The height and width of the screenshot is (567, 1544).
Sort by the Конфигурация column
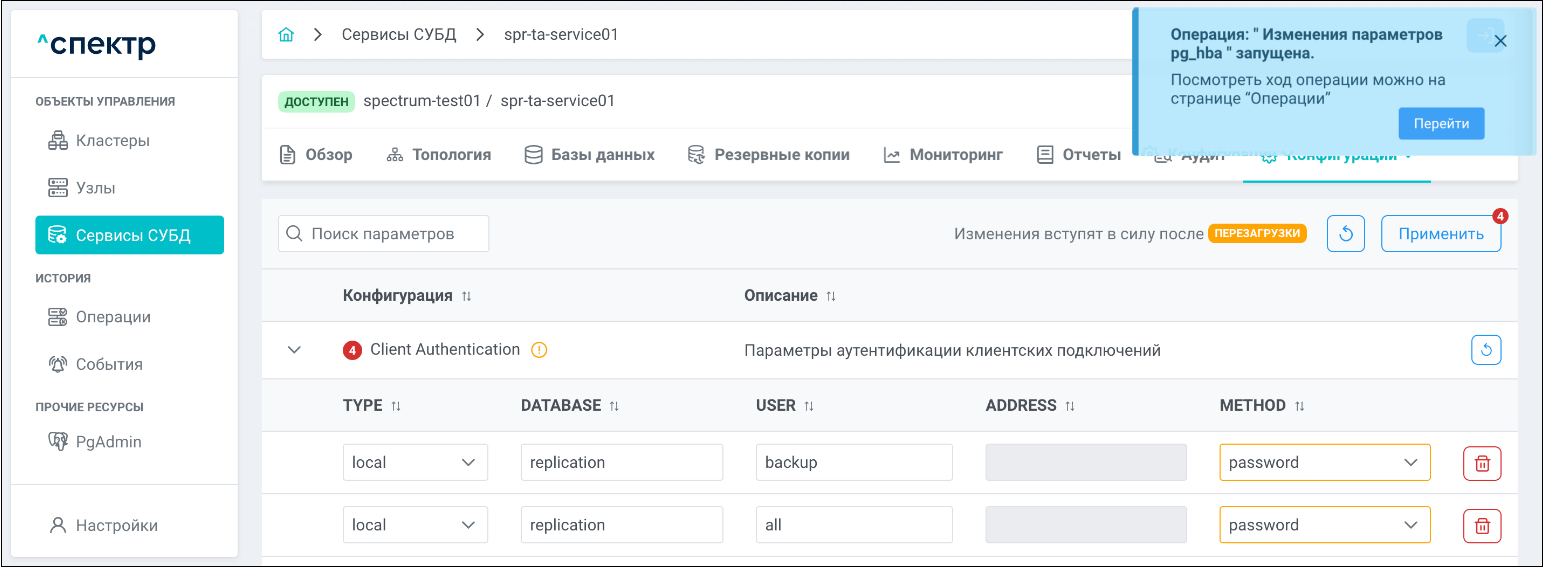pos(466,297)
